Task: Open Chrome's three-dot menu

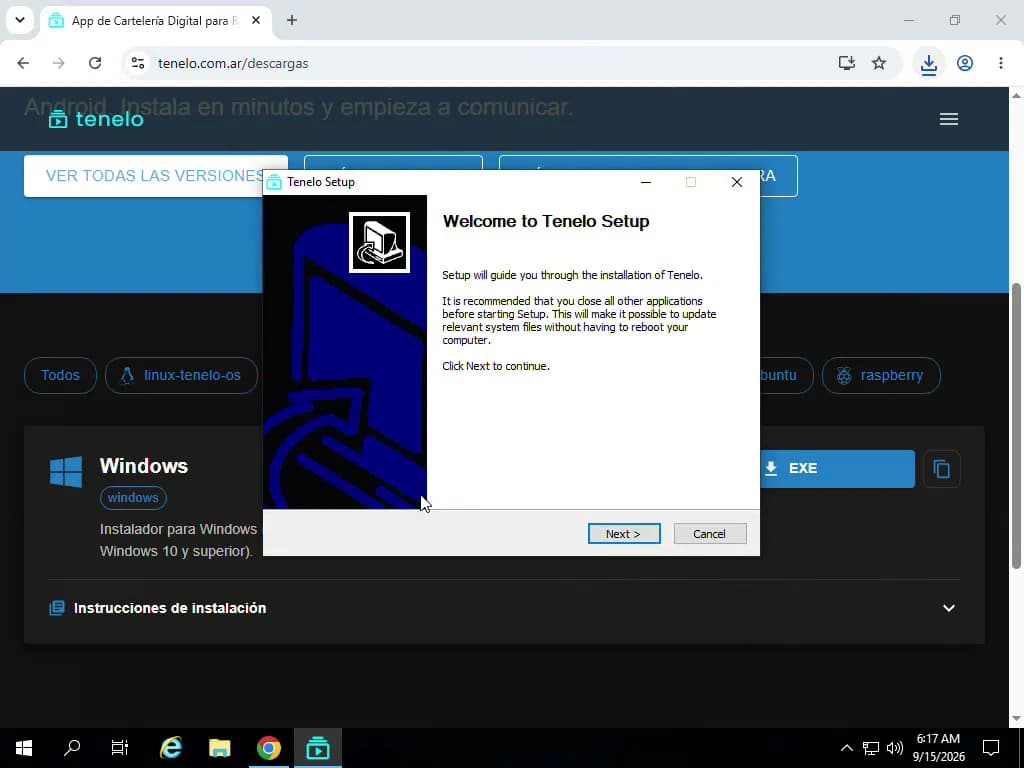Action: 1000,63
